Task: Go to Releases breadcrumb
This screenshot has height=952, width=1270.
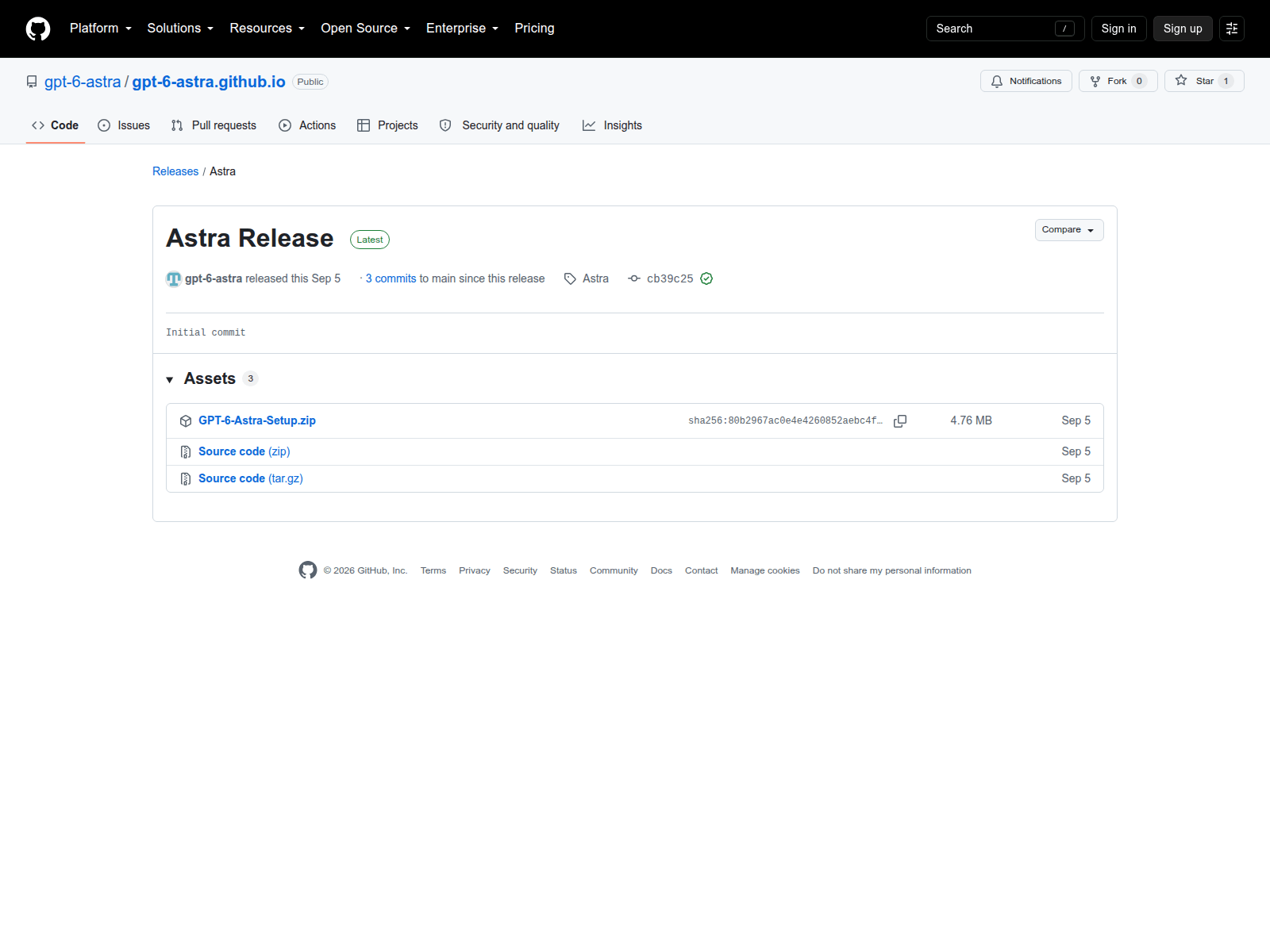Action: coord(175,171)
